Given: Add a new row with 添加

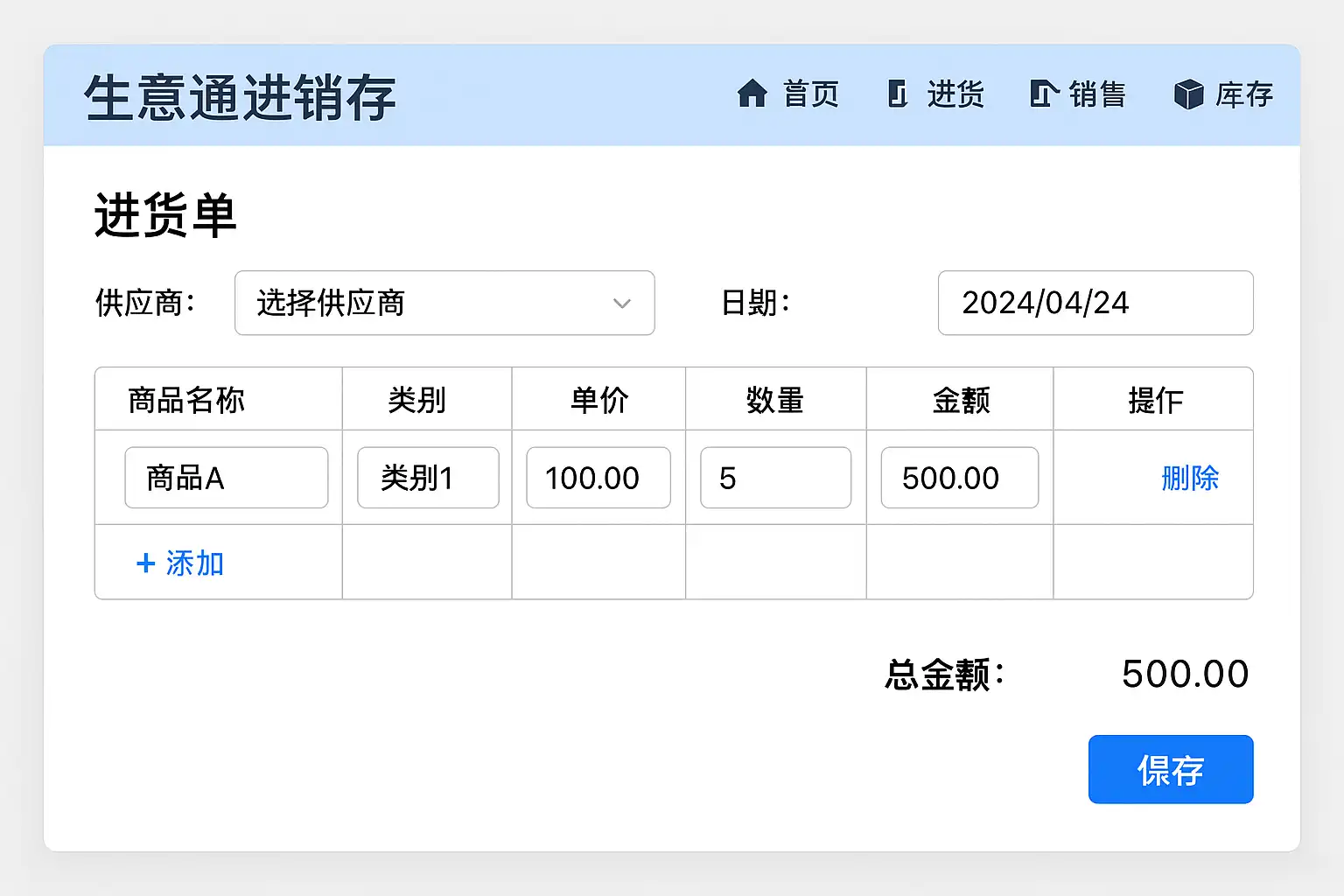Looking at the screenshot, I should pyautogui.click(x=194, y=563).
